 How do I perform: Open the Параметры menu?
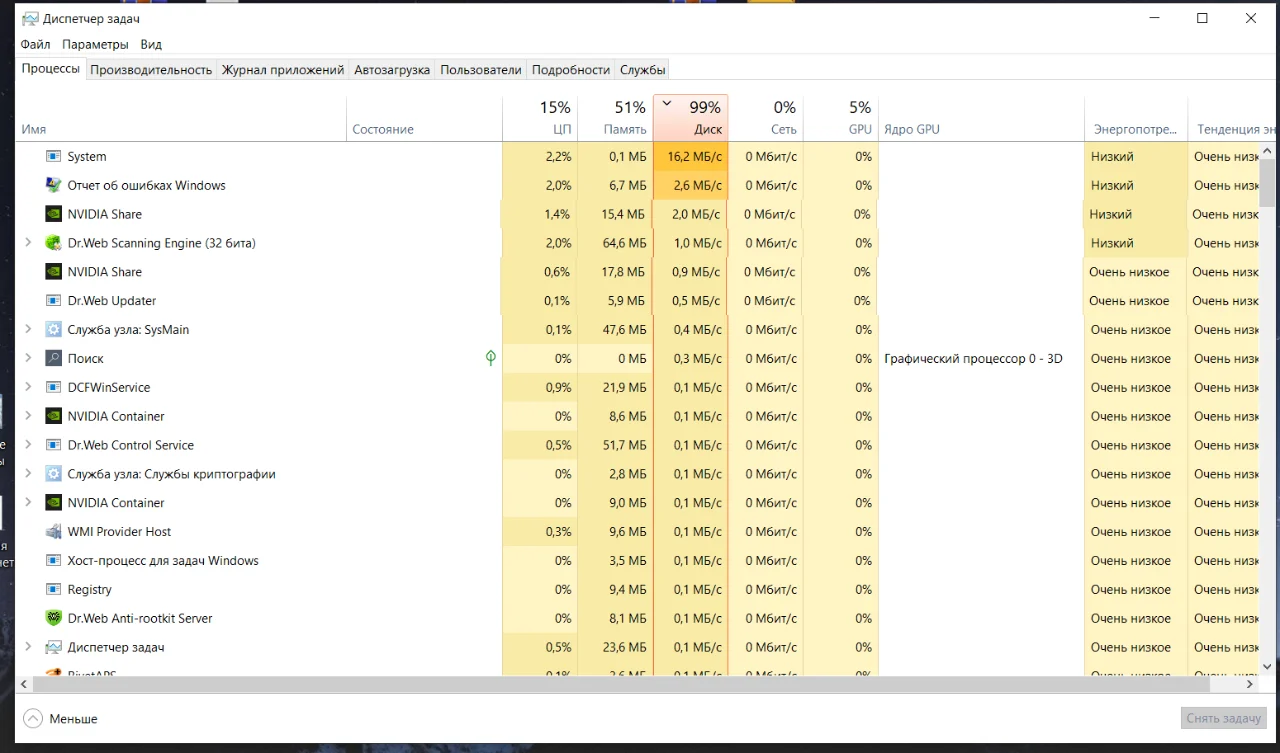tap(95, 45)
